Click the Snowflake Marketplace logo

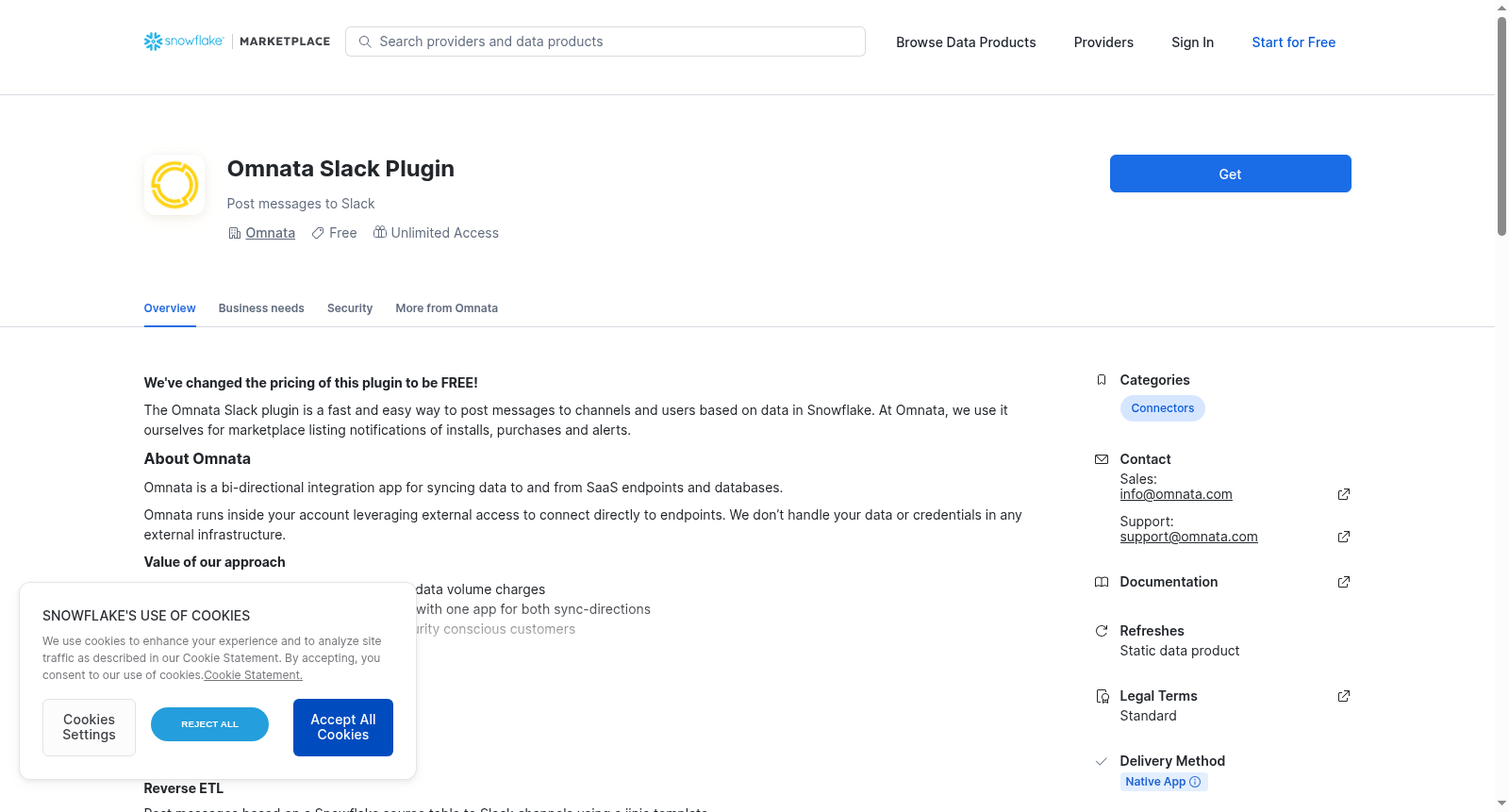[x=237, y=41]
